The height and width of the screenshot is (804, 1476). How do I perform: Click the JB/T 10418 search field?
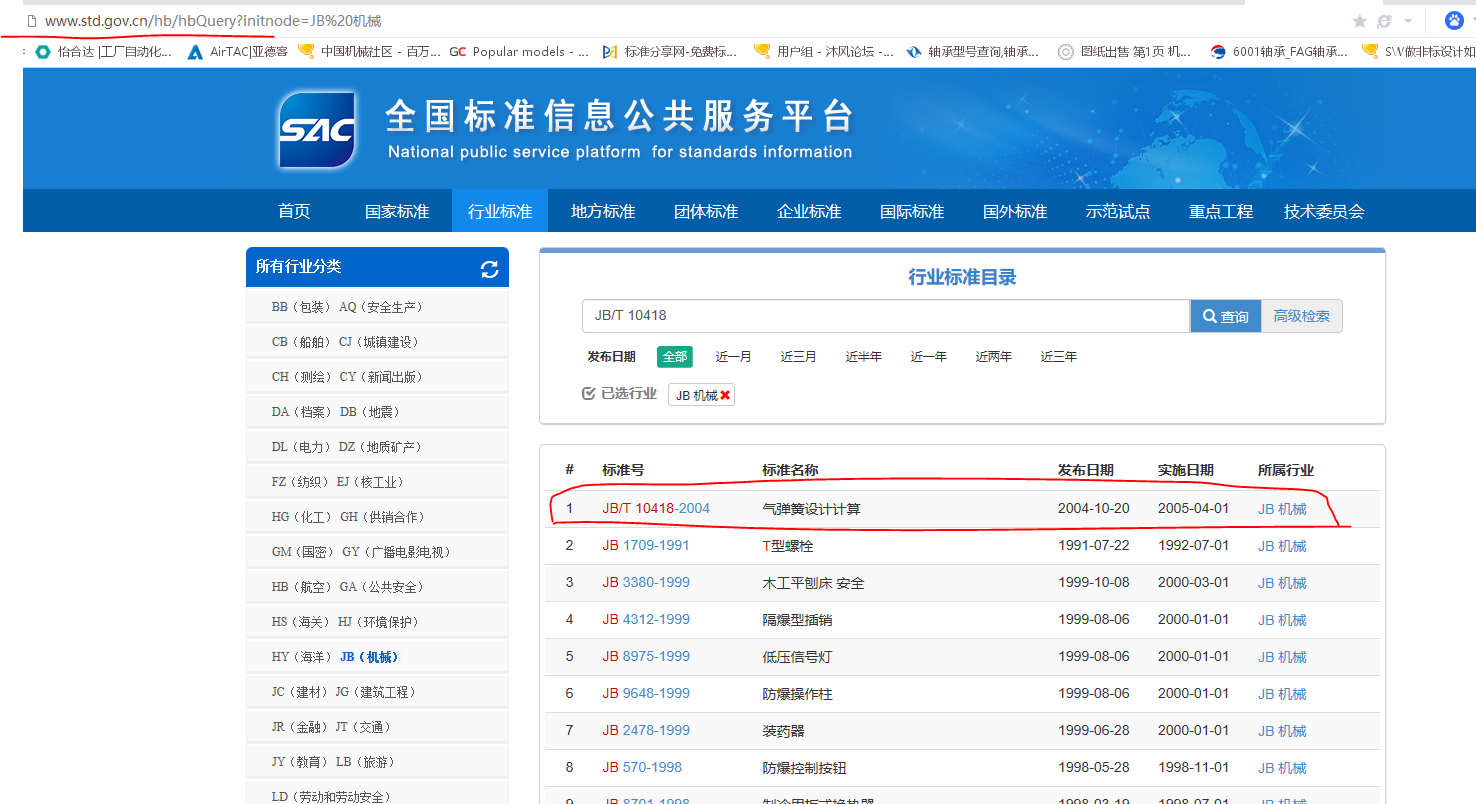pyautogui.click(x=885, y=316)
